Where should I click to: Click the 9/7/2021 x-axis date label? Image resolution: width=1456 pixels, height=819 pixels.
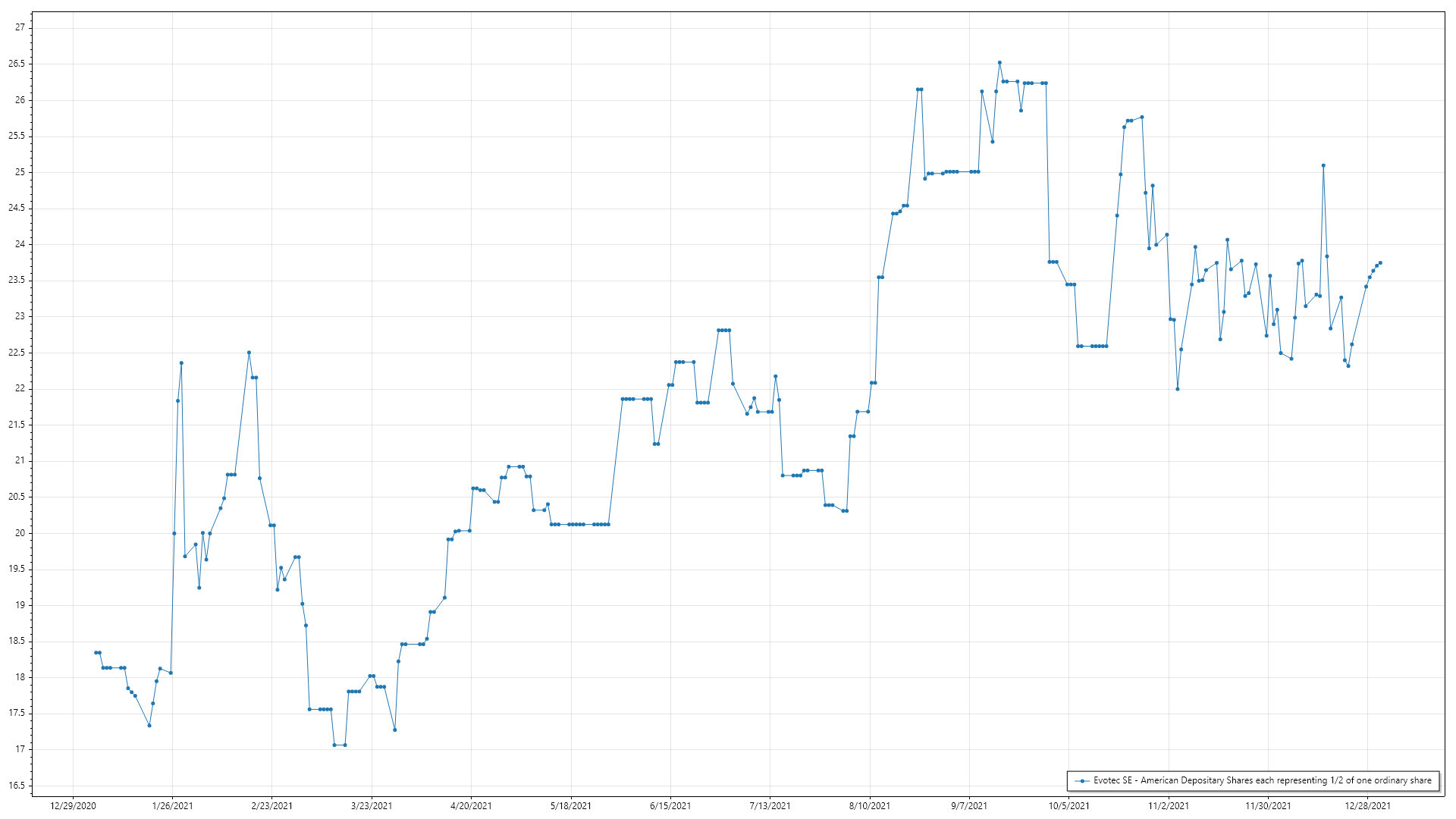969,805
